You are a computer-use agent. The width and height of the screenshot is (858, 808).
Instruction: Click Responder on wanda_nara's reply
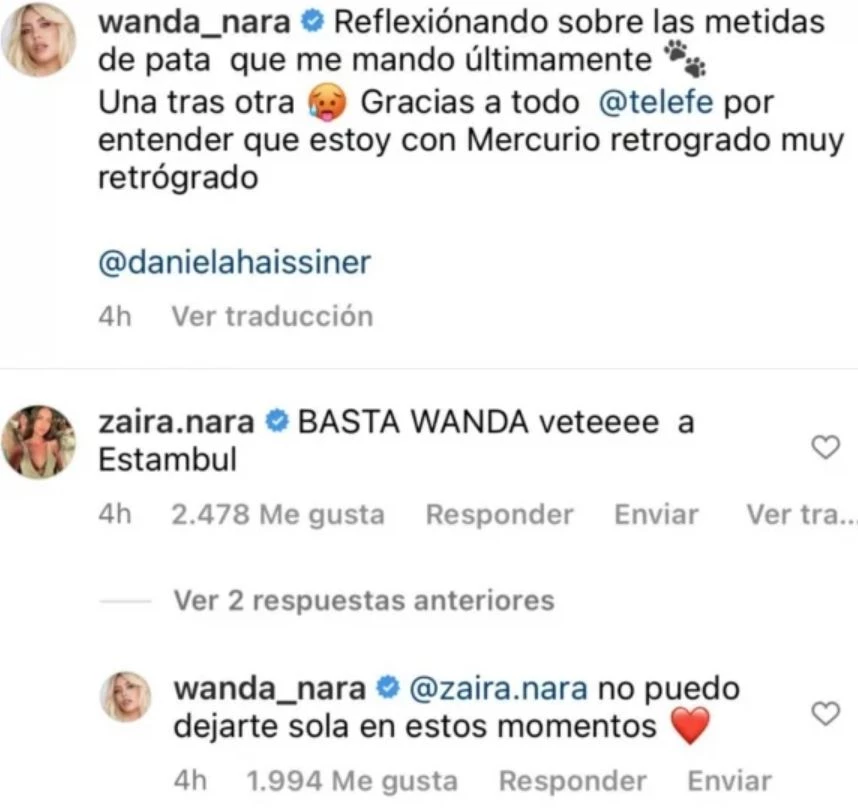click(x=572, y=781)
